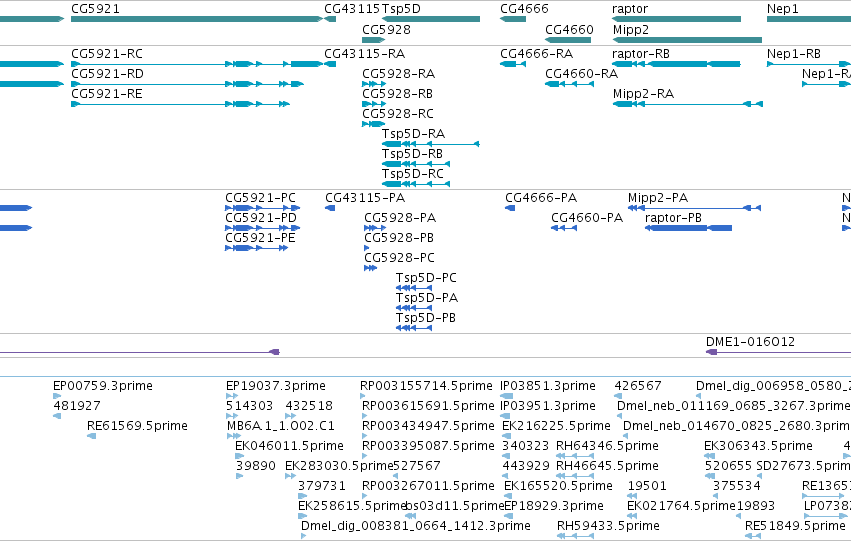
Task: Click the DME1-016012 feature
Action: (778, 352)
